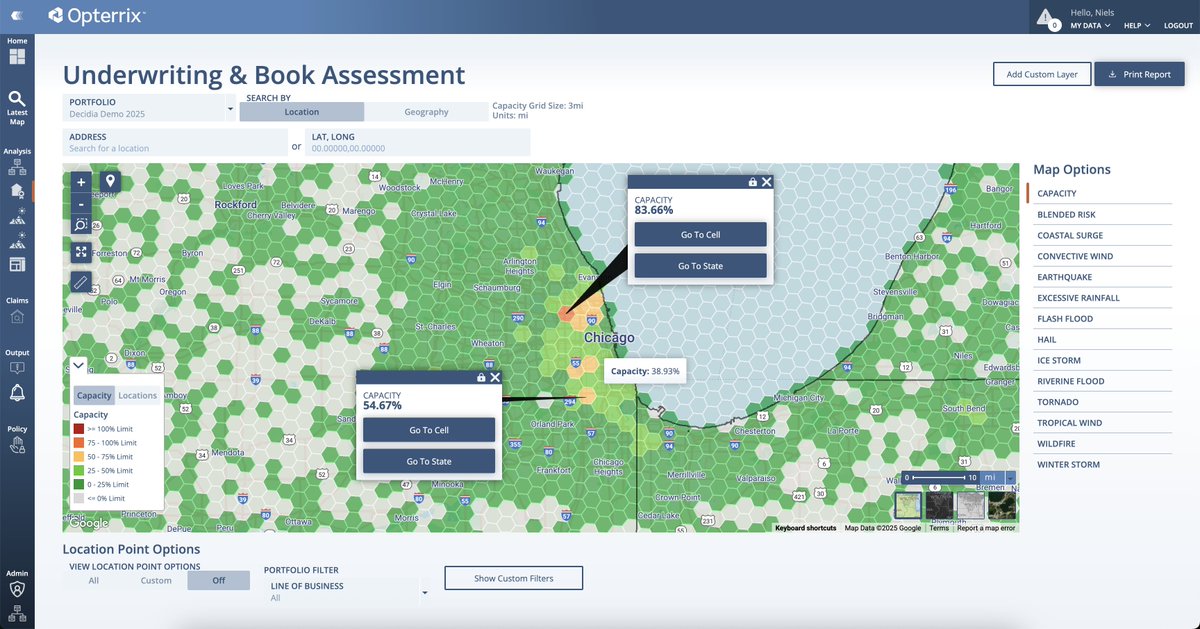The image size is (1200, 629).
Task: Toggle map fullscreen expand icon
Action: coord(82,253)
